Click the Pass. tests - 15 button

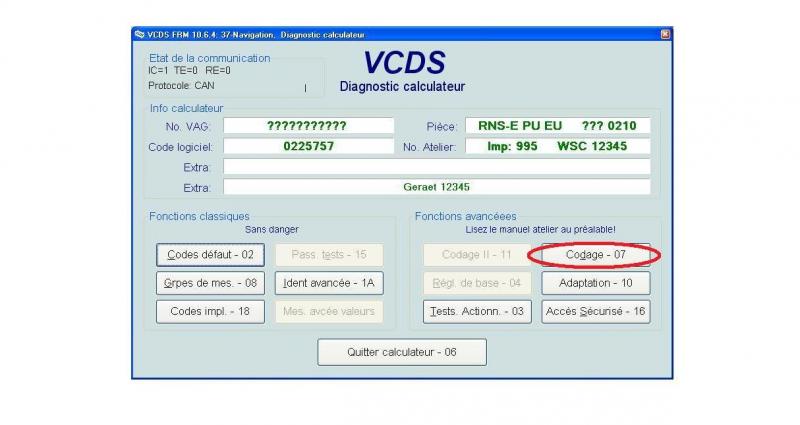click(x=329, y=255)
